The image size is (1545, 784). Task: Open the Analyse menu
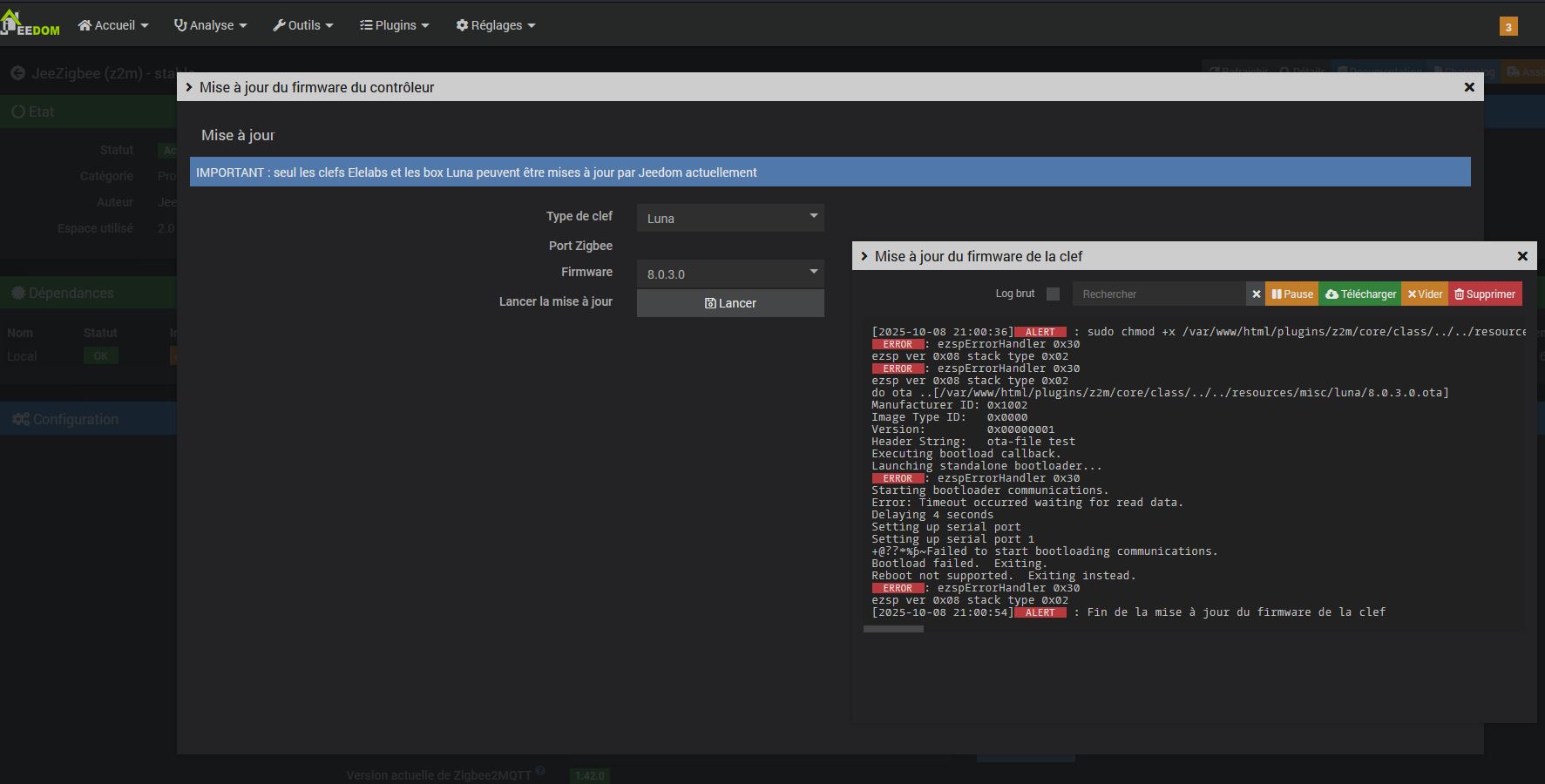(x=211, y=25)
